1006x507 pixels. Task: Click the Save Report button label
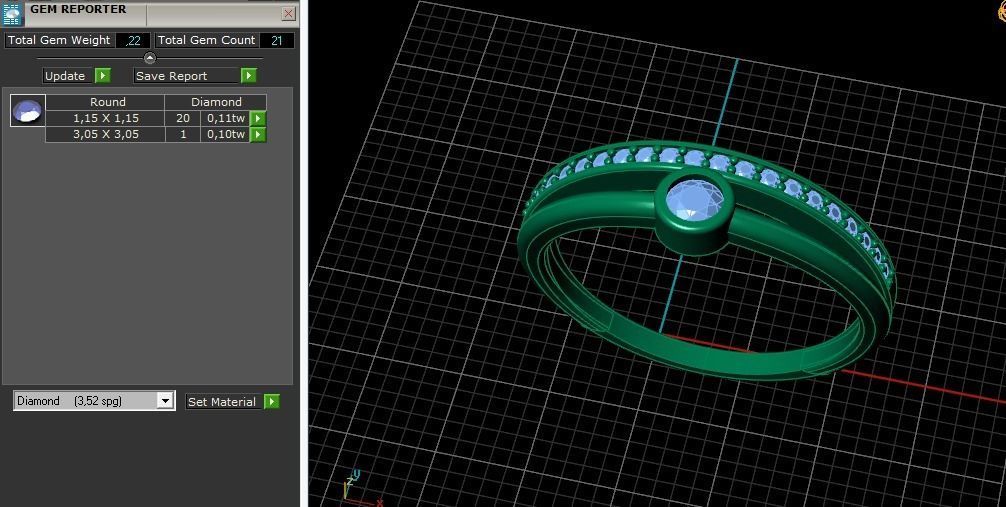pos(187,76)
